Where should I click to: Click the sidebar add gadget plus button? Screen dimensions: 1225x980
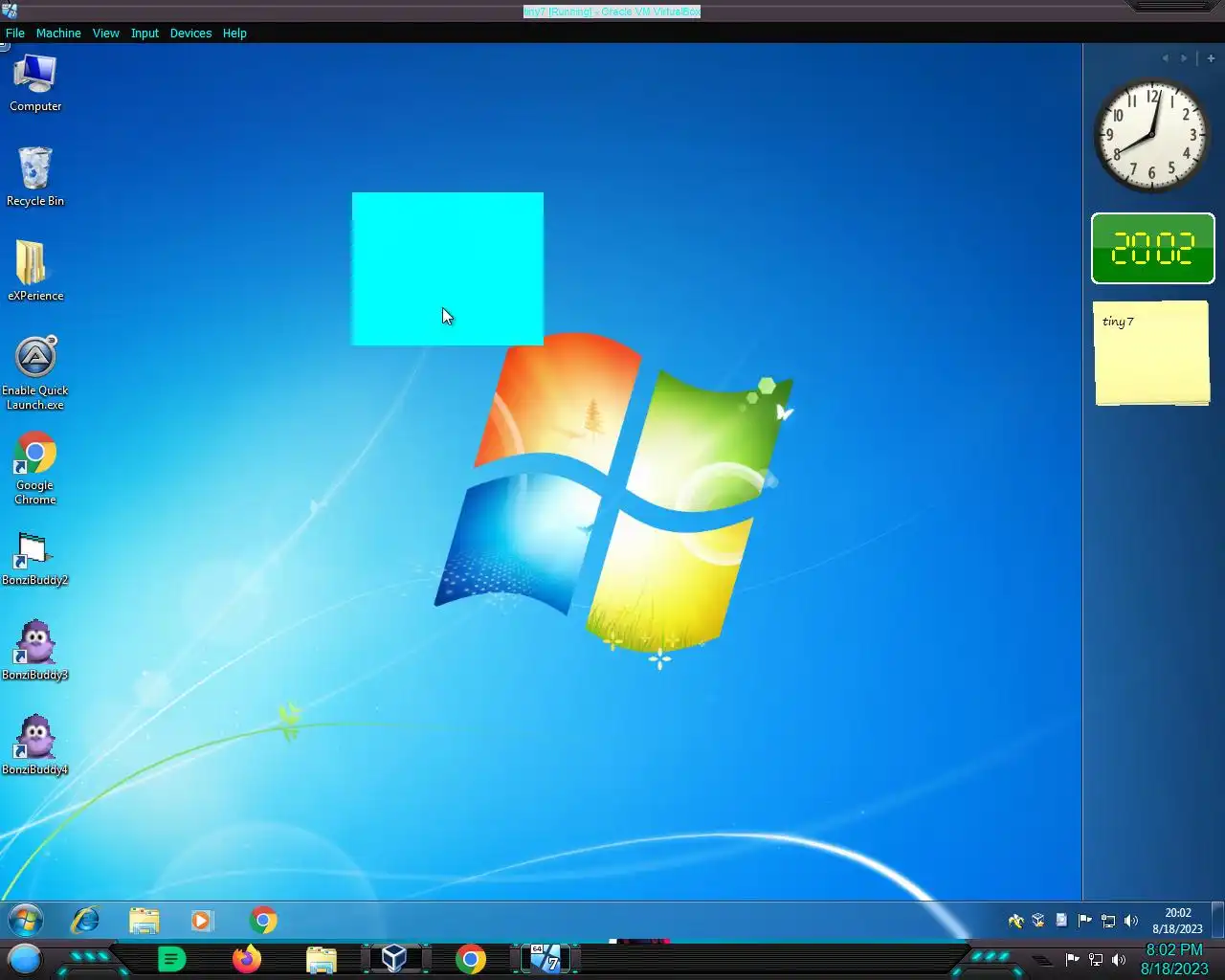(1211, 58)
